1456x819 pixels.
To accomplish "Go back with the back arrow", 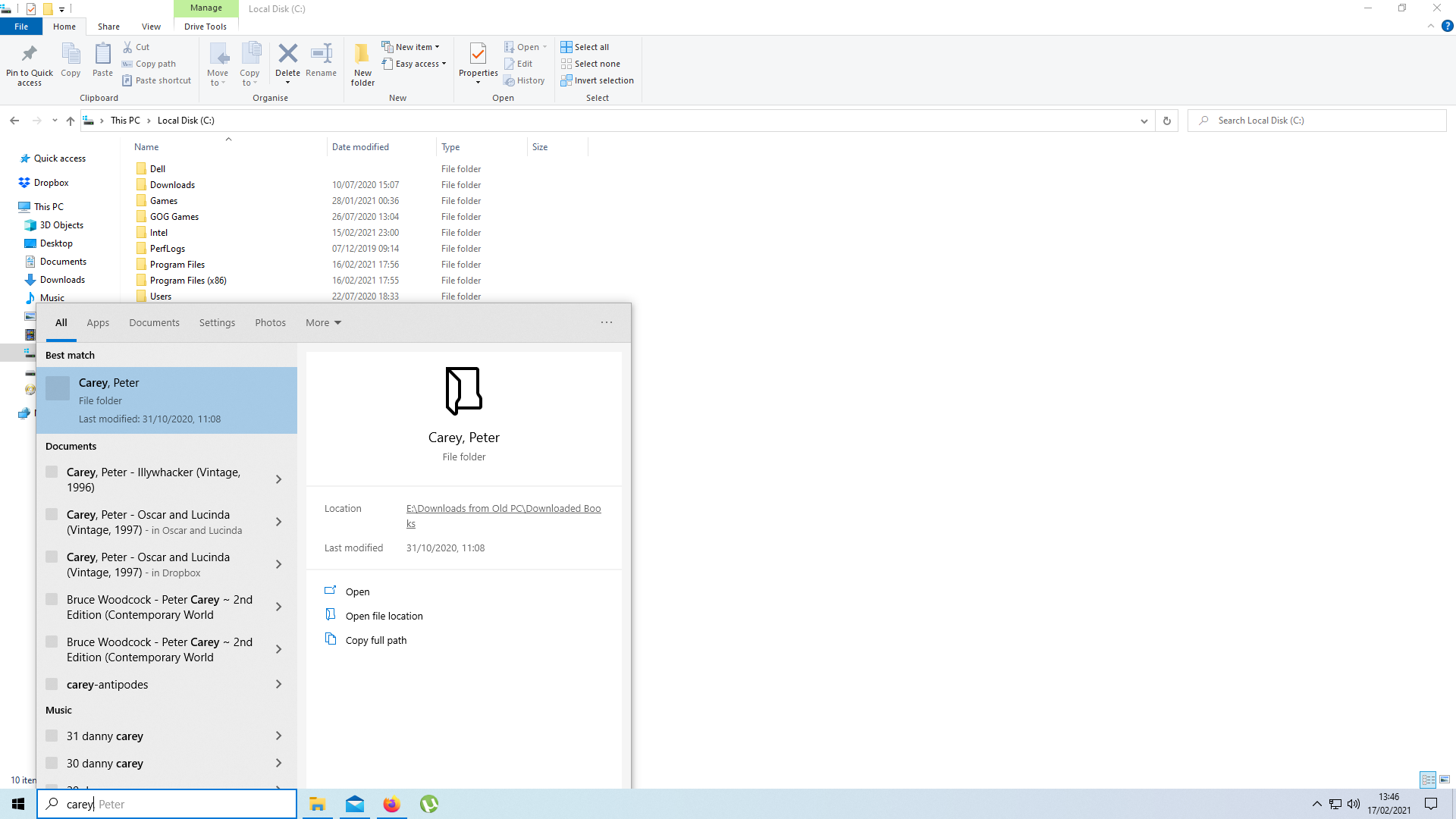I will click(14, 121).
